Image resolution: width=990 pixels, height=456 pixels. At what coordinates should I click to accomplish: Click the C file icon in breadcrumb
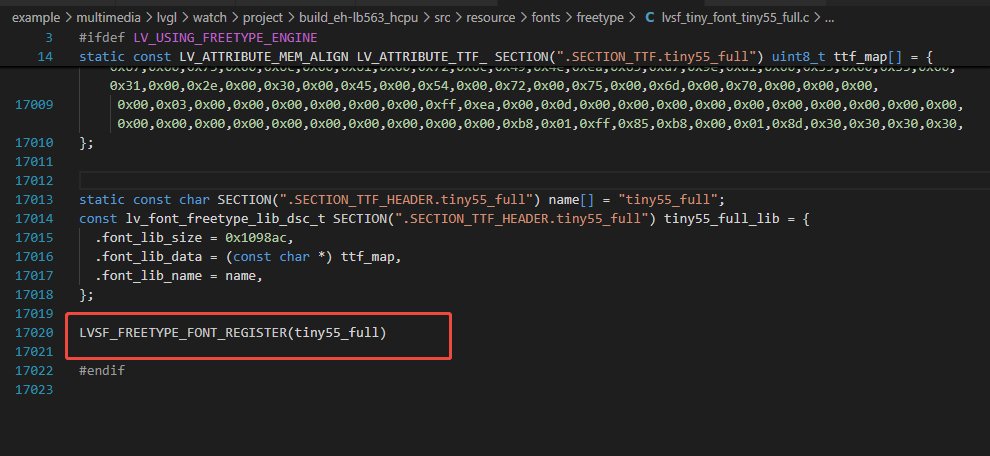[x=650, y=18]
